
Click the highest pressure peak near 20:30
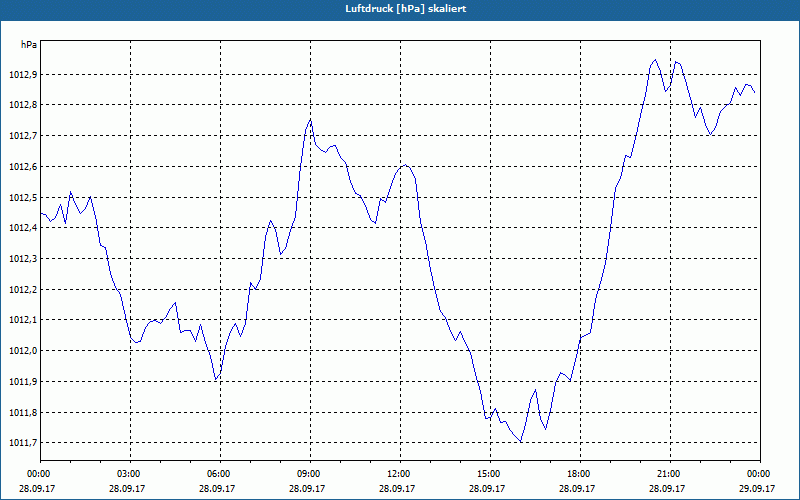[x=656, y=60]
